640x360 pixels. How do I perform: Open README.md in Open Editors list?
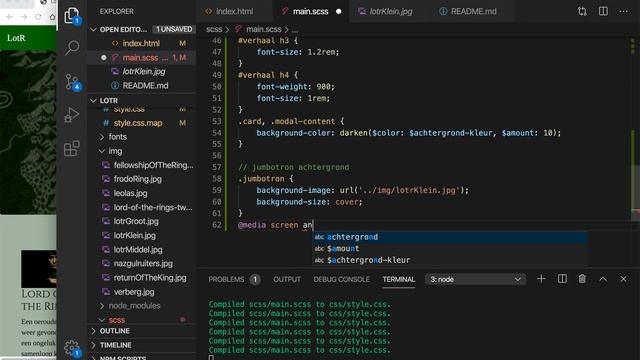pyautogui.click(x=145, y=86)
